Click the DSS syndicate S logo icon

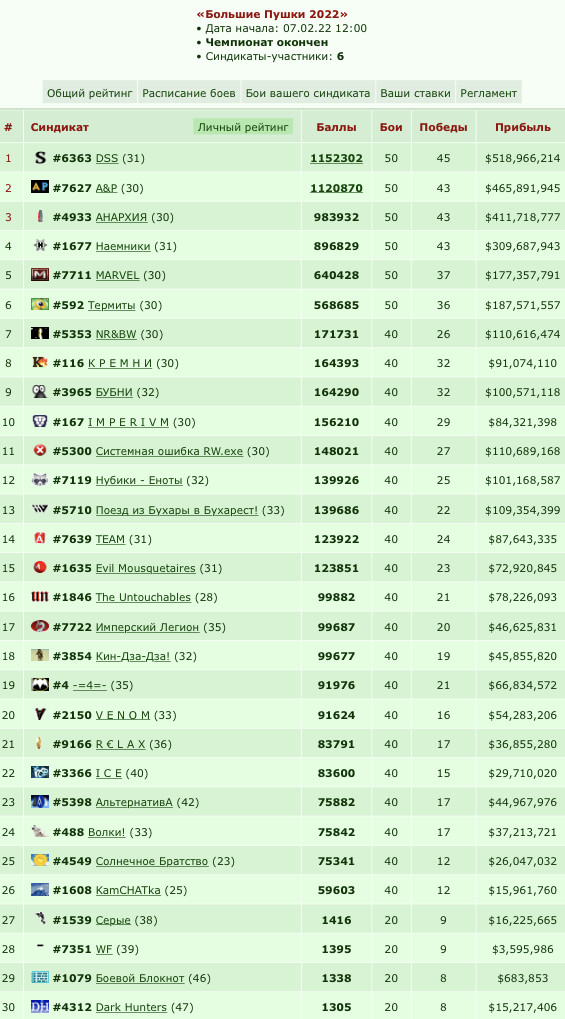pos(40,157)
